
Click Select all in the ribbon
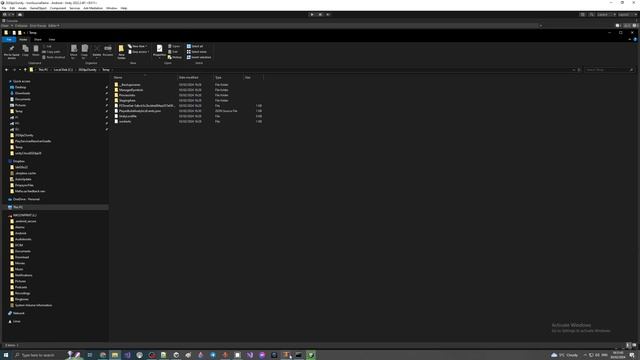pos(195,47)
